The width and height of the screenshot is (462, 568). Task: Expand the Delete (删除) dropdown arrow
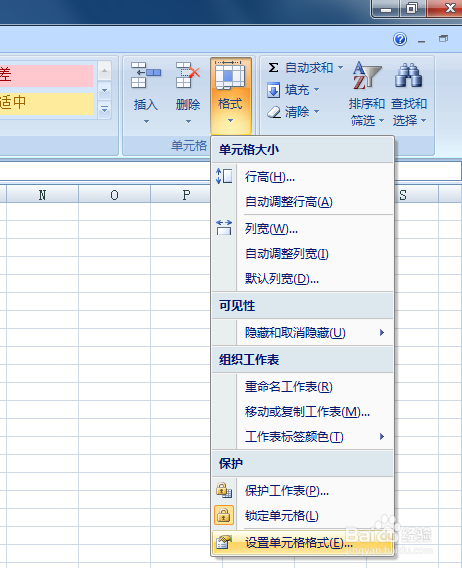click(x=188, y=121)
